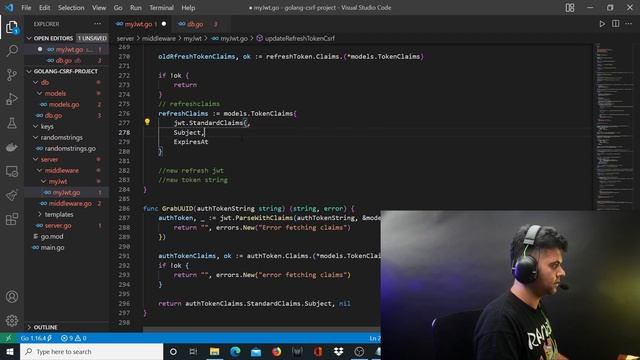
Task: Launch File Explorer from the taskbar
Action: pyautogui.click(x=214, y=351)
